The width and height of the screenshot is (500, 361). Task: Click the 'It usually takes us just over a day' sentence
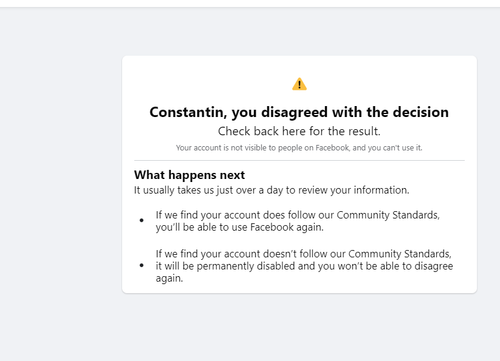[271, 190]
